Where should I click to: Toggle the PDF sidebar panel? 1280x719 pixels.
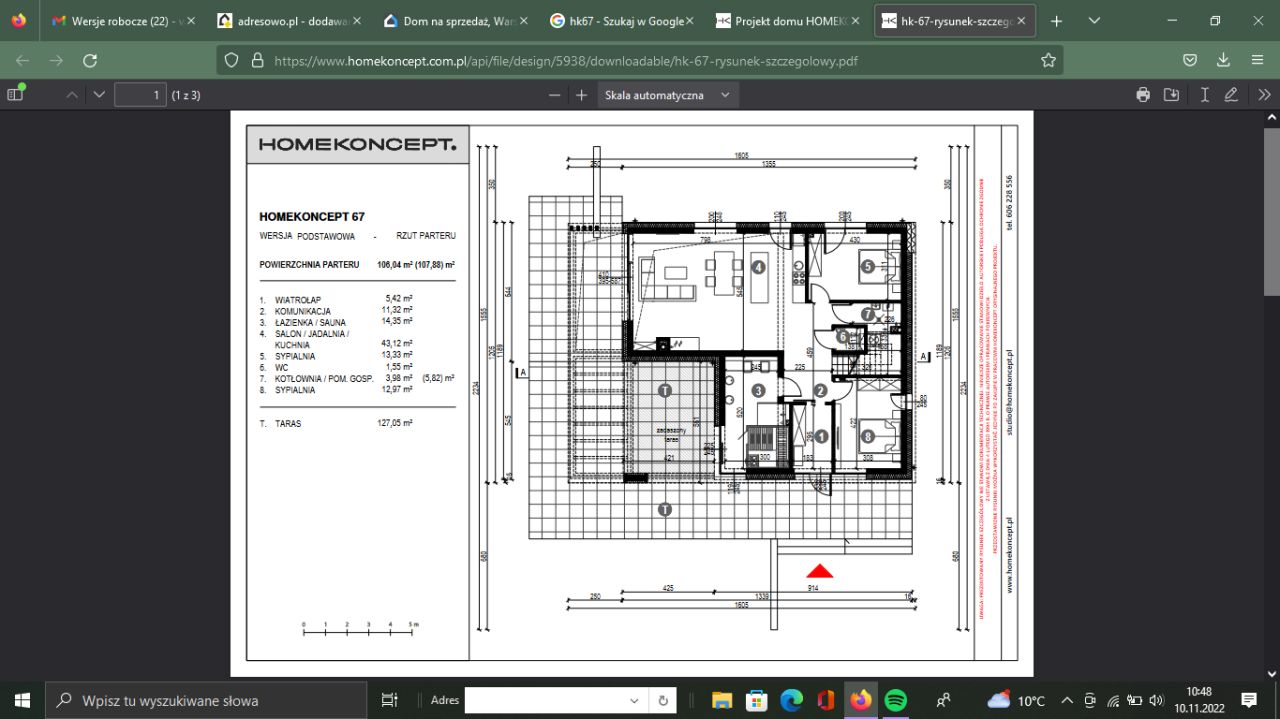click(16, 94)
